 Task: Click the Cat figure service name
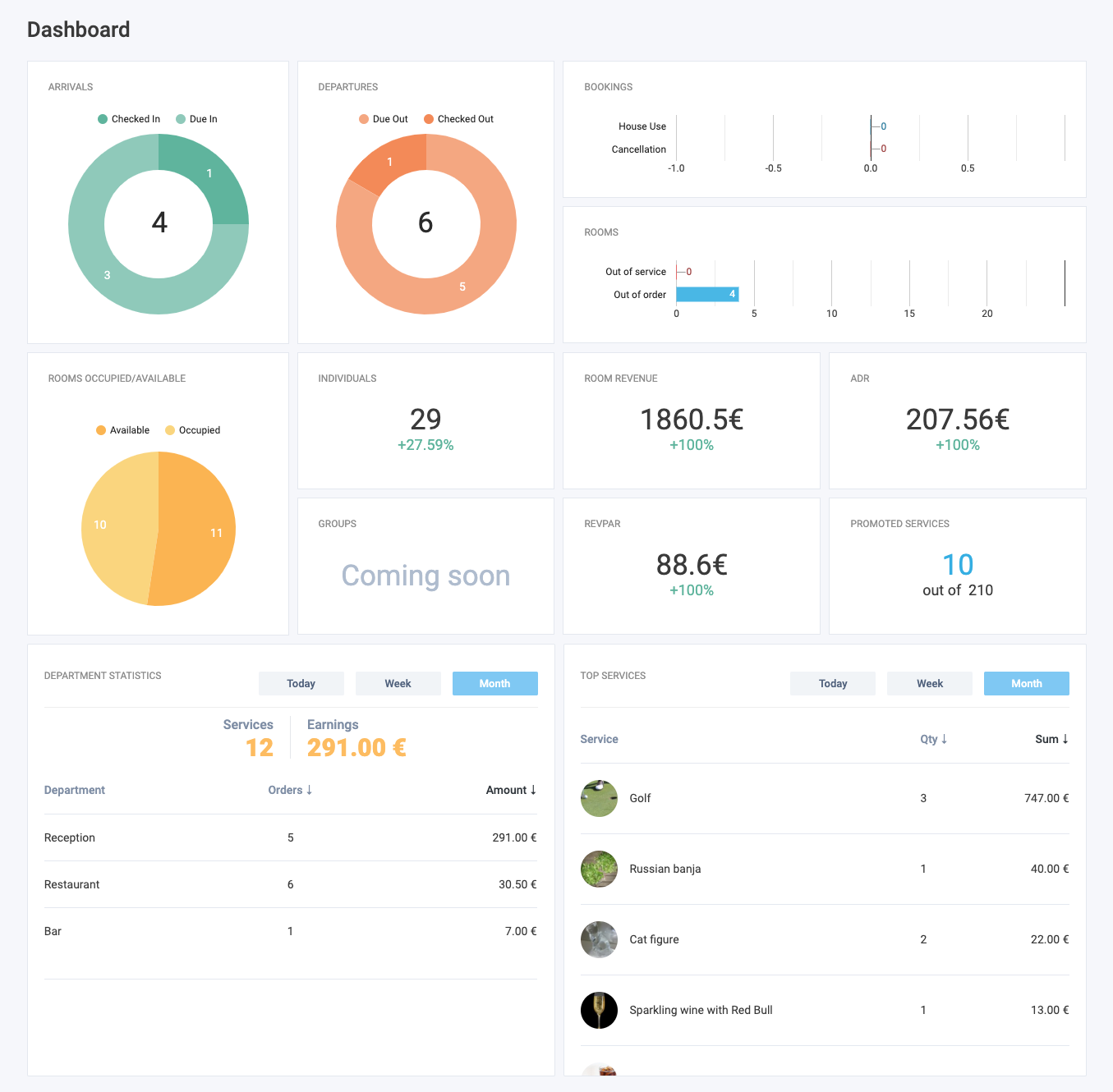tap(654, 939)
